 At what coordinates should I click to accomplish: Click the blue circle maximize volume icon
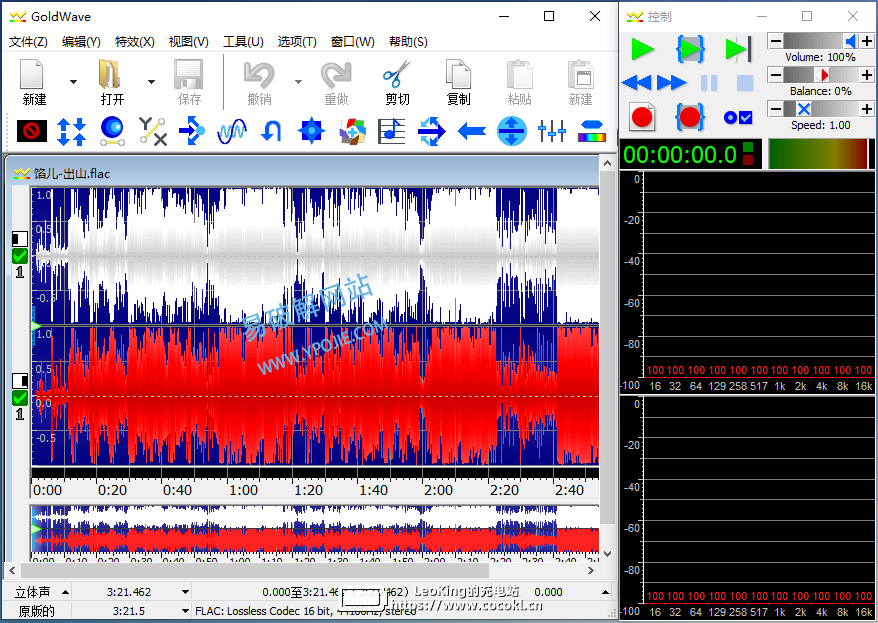coord(512,132)
